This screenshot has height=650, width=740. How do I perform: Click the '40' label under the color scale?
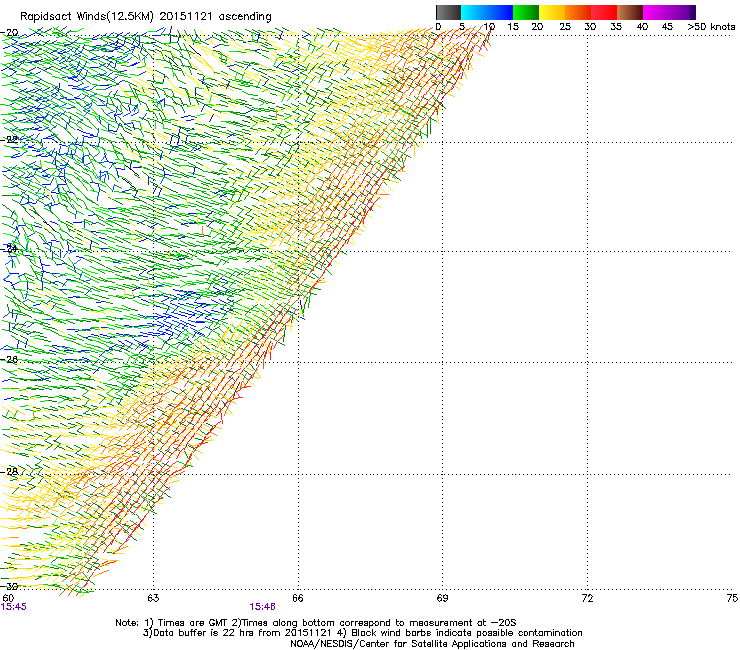tap(642, 27)
